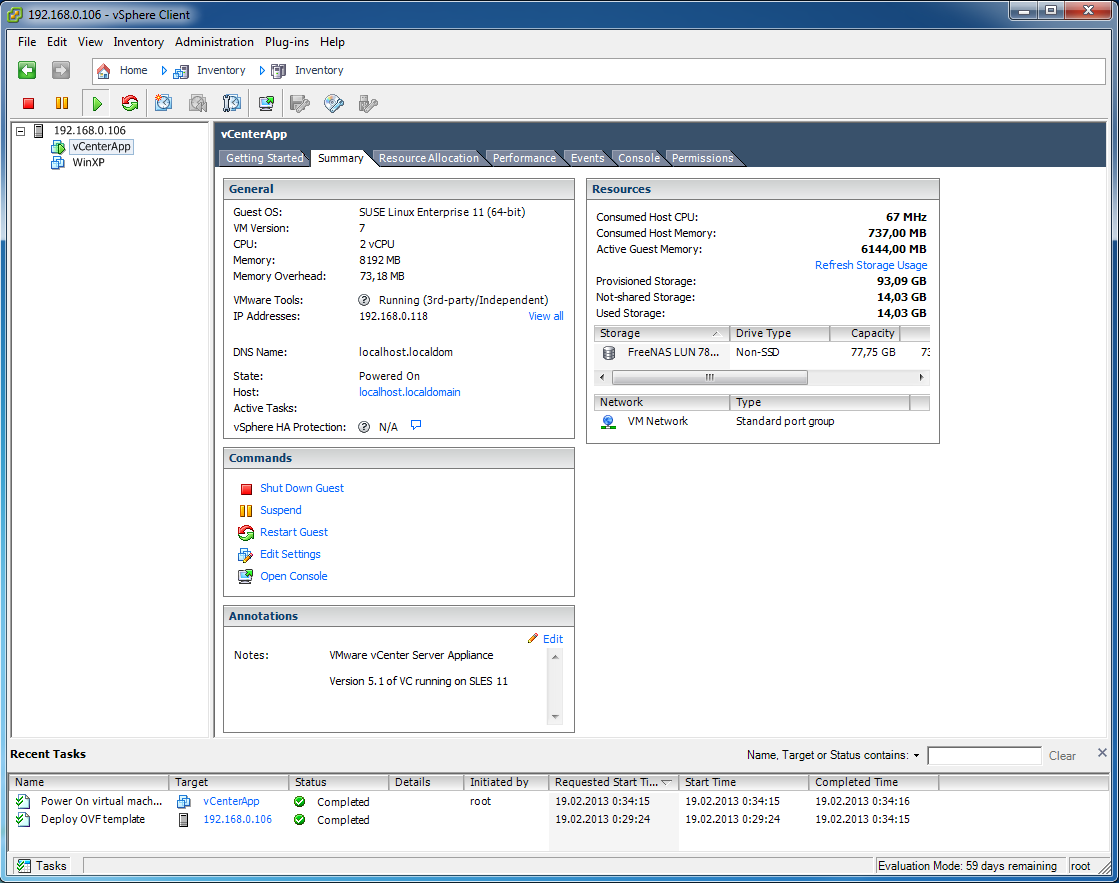Collapse the 192.168.0.106 host tree node
The width and height of the screenshot is (1119, 883).
click(x=21, y=131)
